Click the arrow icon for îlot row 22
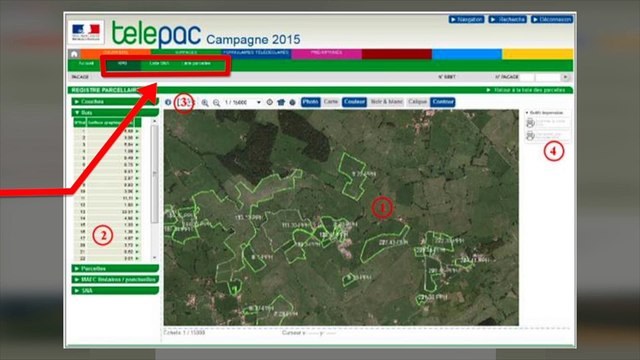This screenshot has height=360, width=640. click(137, 258)
